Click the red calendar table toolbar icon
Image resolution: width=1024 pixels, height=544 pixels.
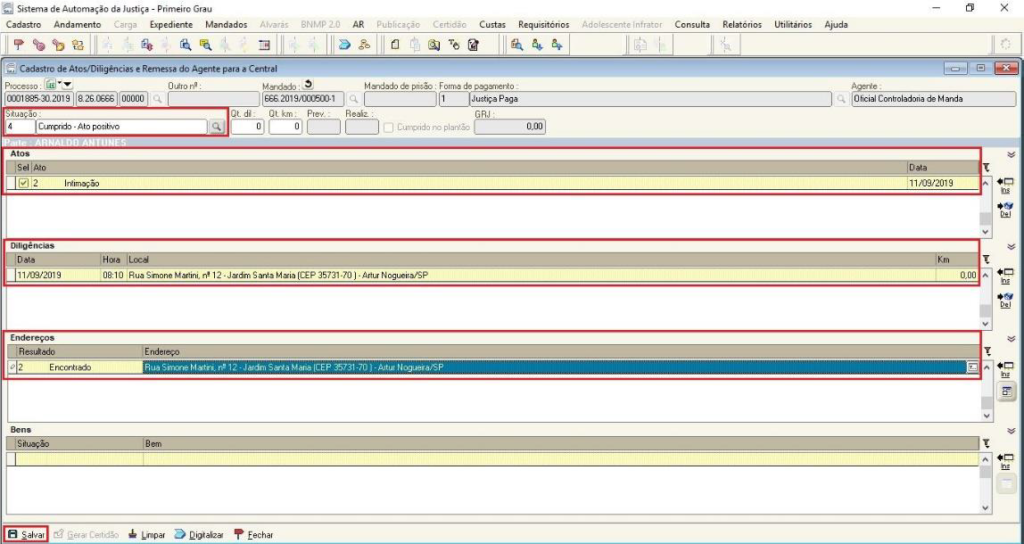[264, 44]
